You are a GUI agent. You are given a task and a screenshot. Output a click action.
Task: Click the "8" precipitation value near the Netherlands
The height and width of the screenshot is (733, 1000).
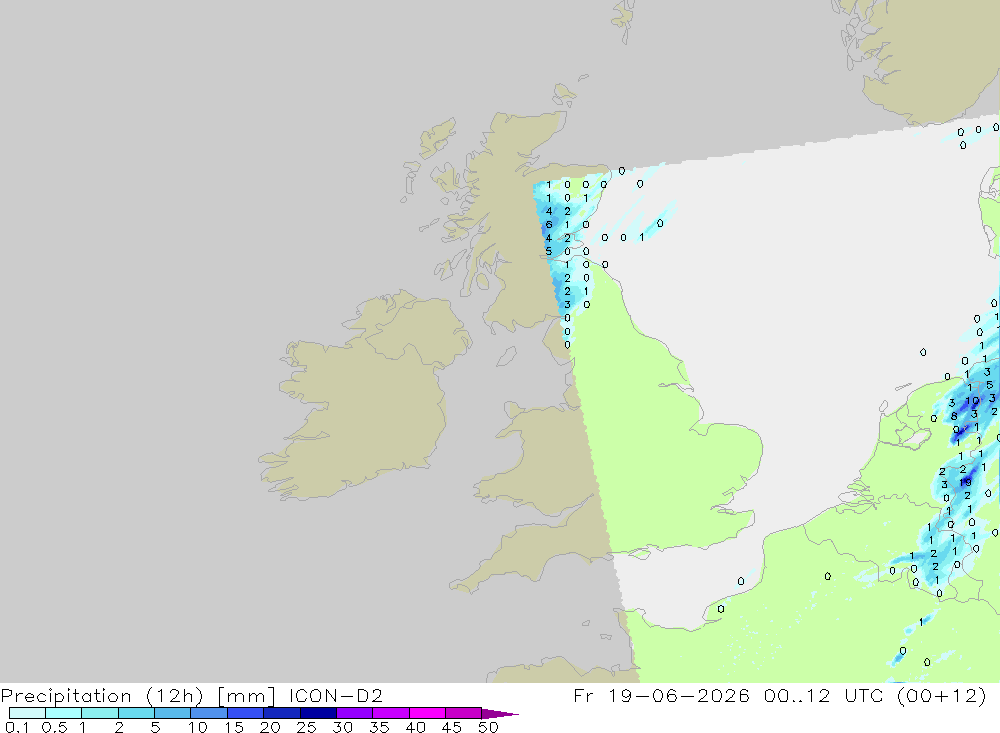coord(954,416)
